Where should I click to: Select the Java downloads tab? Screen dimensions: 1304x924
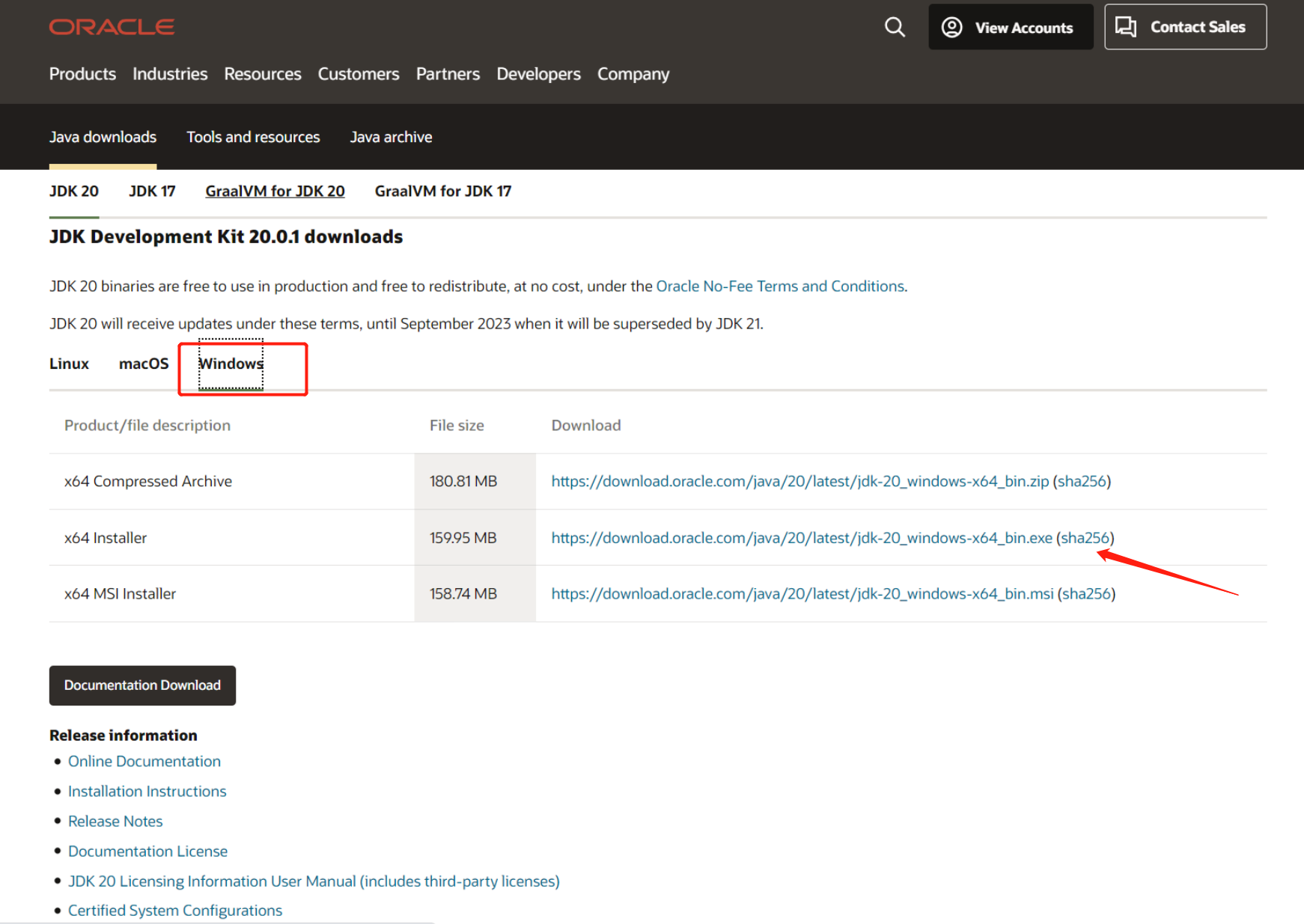coord(103,137)
